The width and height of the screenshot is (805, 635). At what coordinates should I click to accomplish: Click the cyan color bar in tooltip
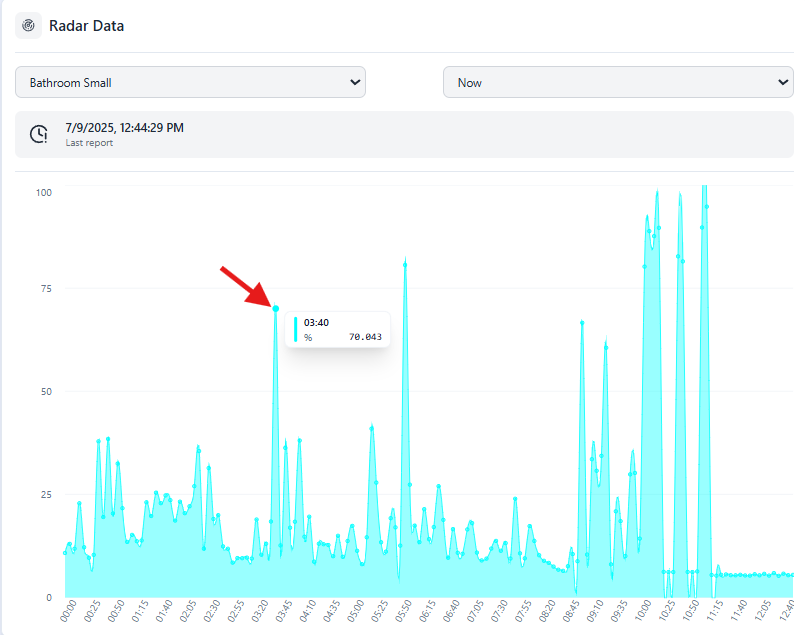point(295,329)
